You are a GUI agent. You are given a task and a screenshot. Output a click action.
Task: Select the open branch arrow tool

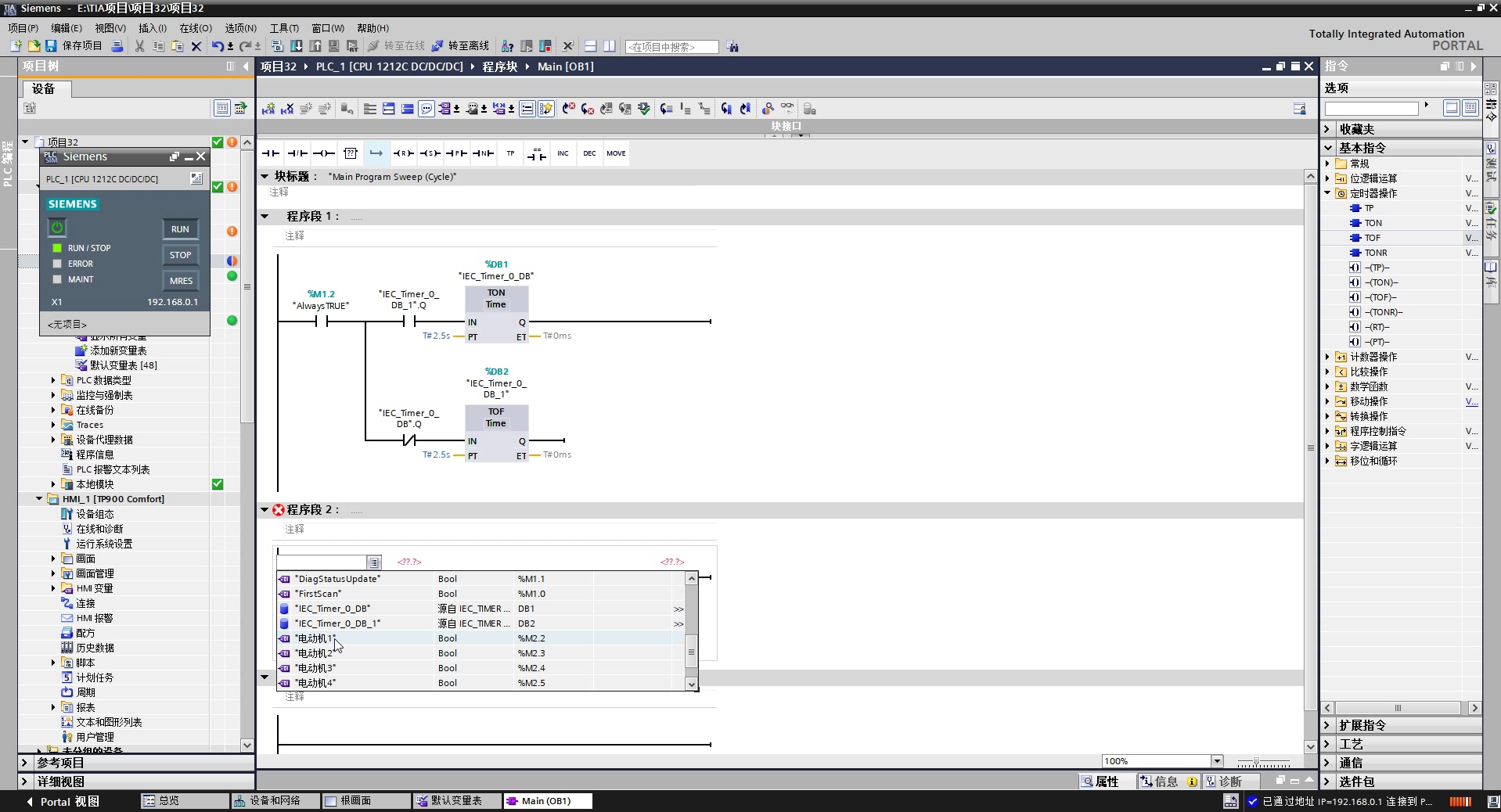[376, 153]
